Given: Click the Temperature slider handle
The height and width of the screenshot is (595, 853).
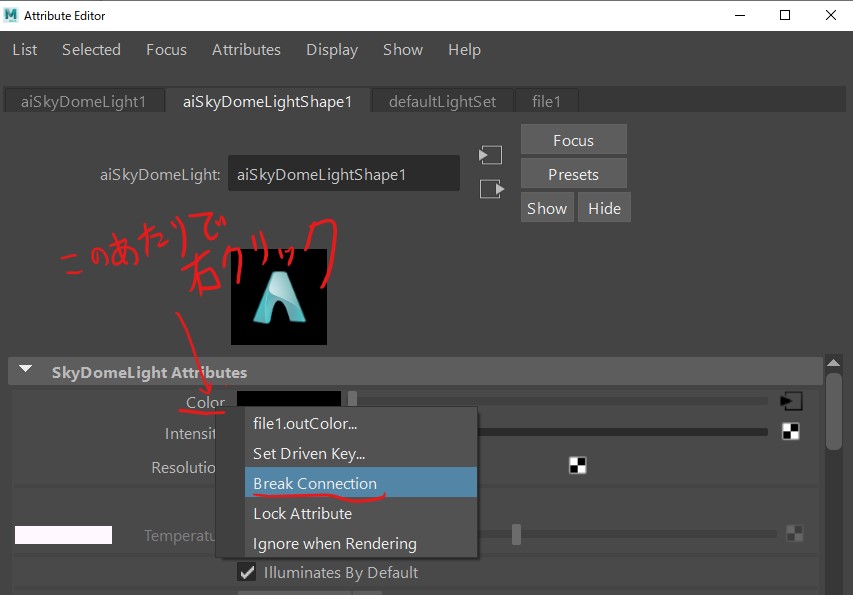Looking at the screenshot, I should [x=516, y=534].
